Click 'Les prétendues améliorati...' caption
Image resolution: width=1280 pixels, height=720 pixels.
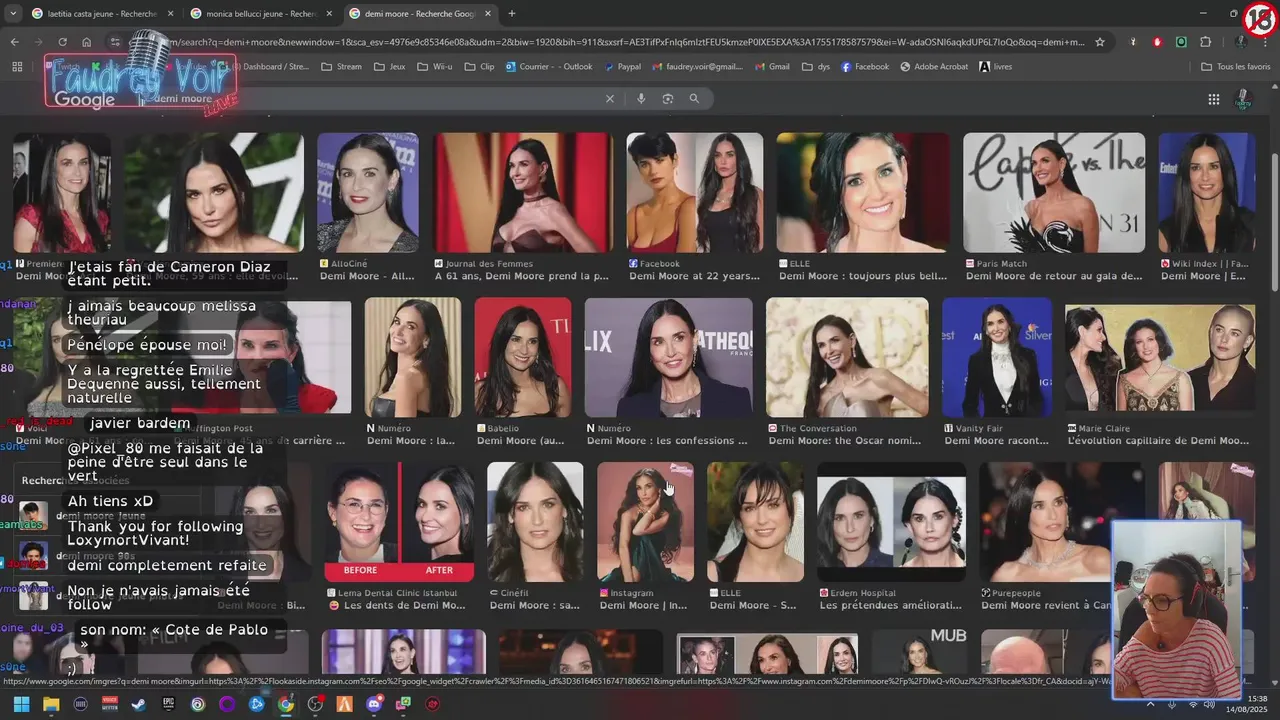891,606
